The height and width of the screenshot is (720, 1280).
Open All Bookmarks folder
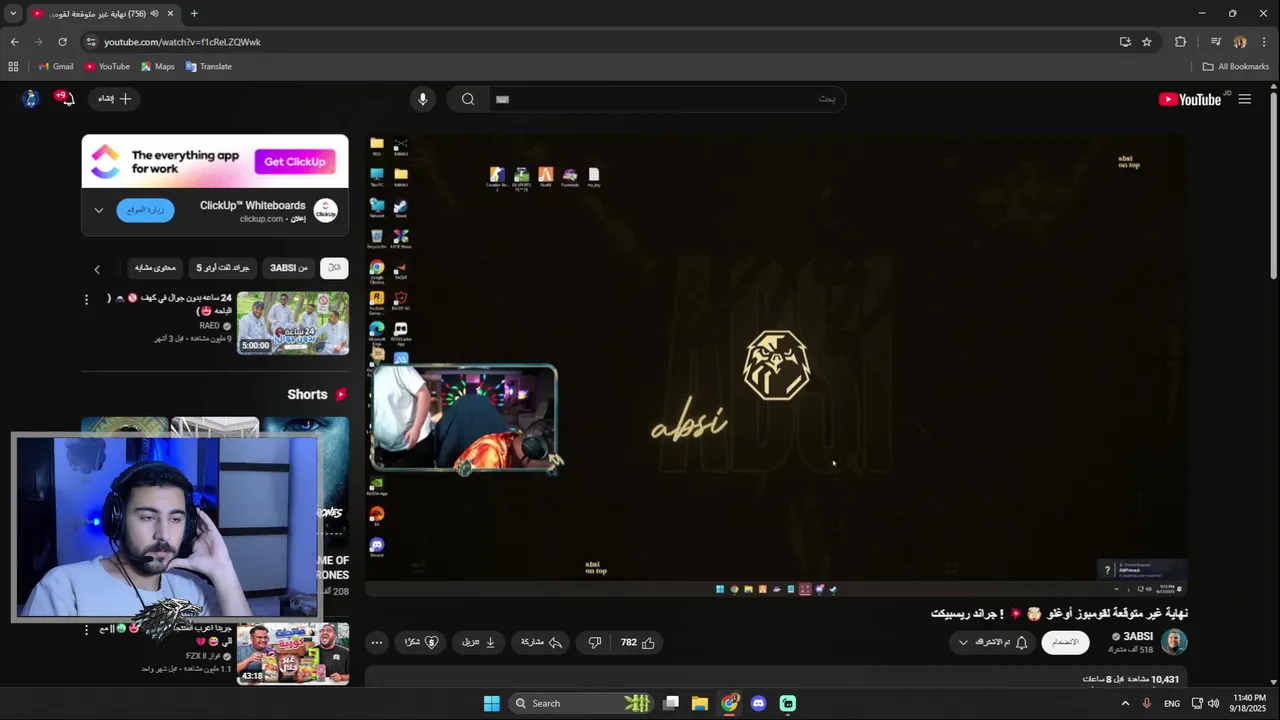coord(1236,66)
